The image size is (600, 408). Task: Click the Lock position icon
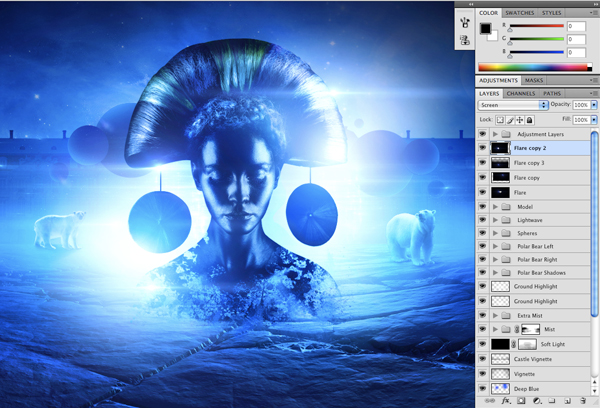[520, 120]
